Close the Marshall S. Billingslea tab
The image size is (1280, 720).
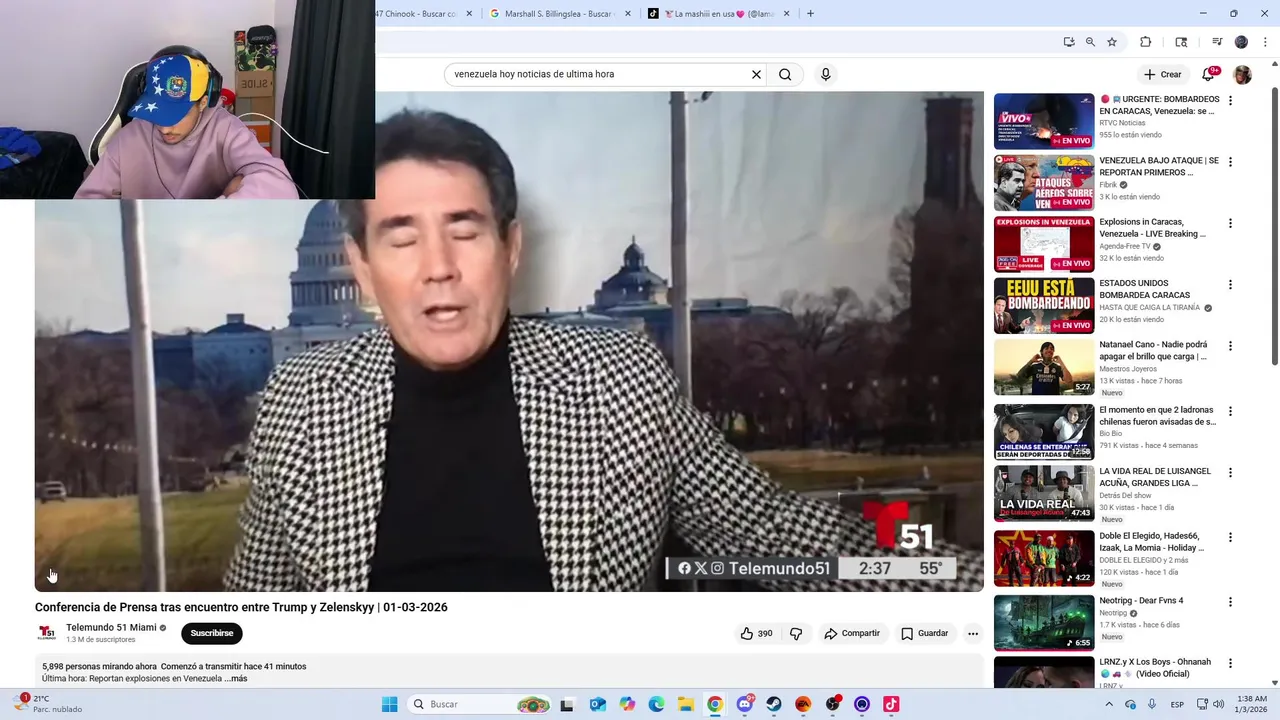point(628,14)
